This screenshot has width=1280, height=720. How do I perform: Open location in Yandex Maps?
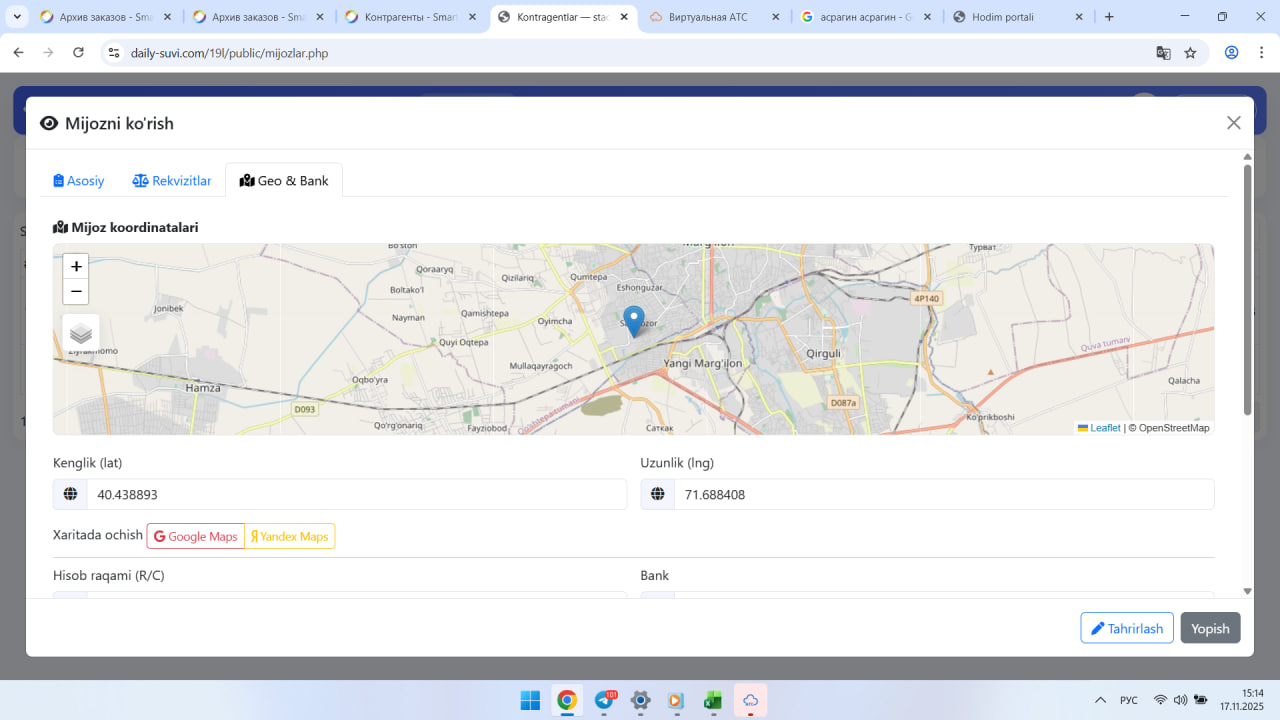tap(289, 537)
